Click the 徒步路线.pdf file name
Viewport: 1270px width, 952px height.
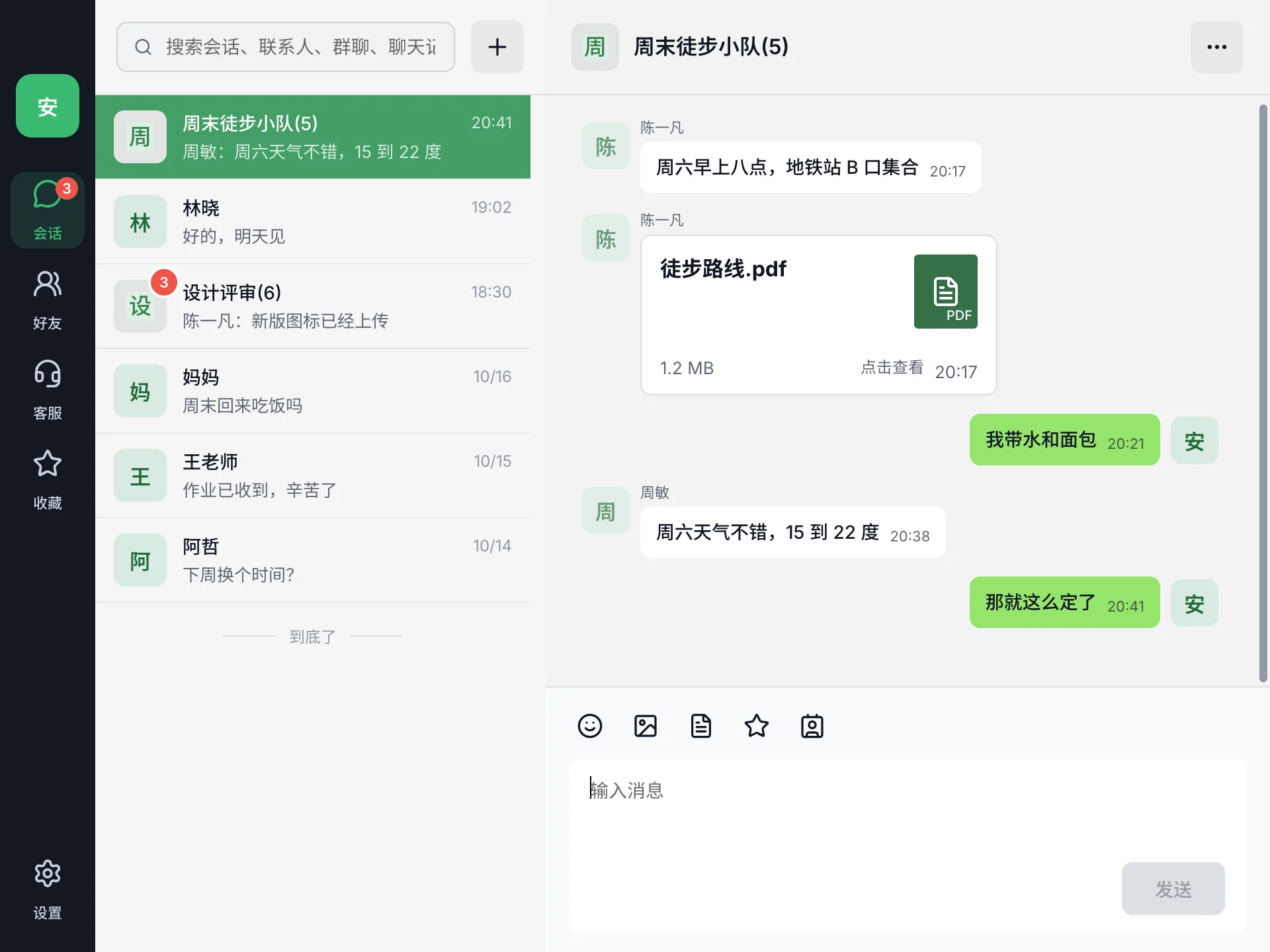(x=723, y=268)
